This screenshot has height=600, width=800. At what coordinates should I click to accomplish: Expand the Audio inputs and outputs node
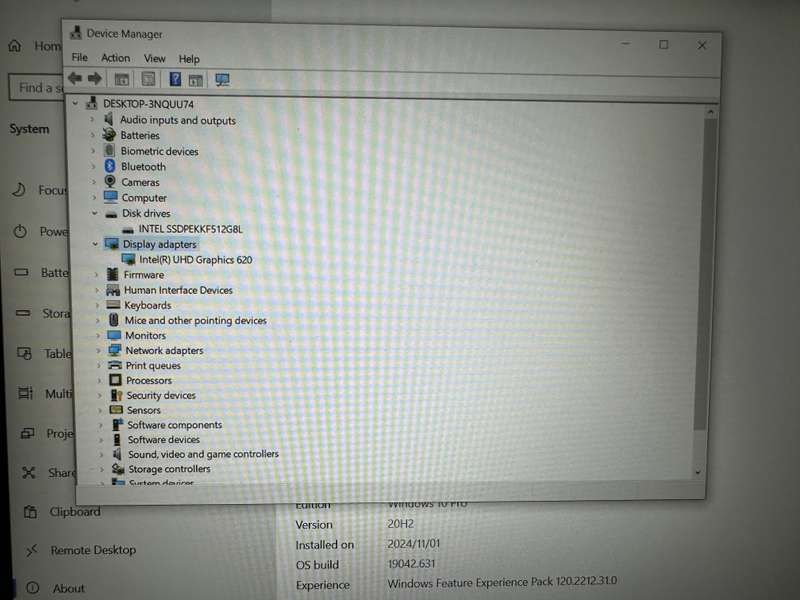click(x=92, y=119)
